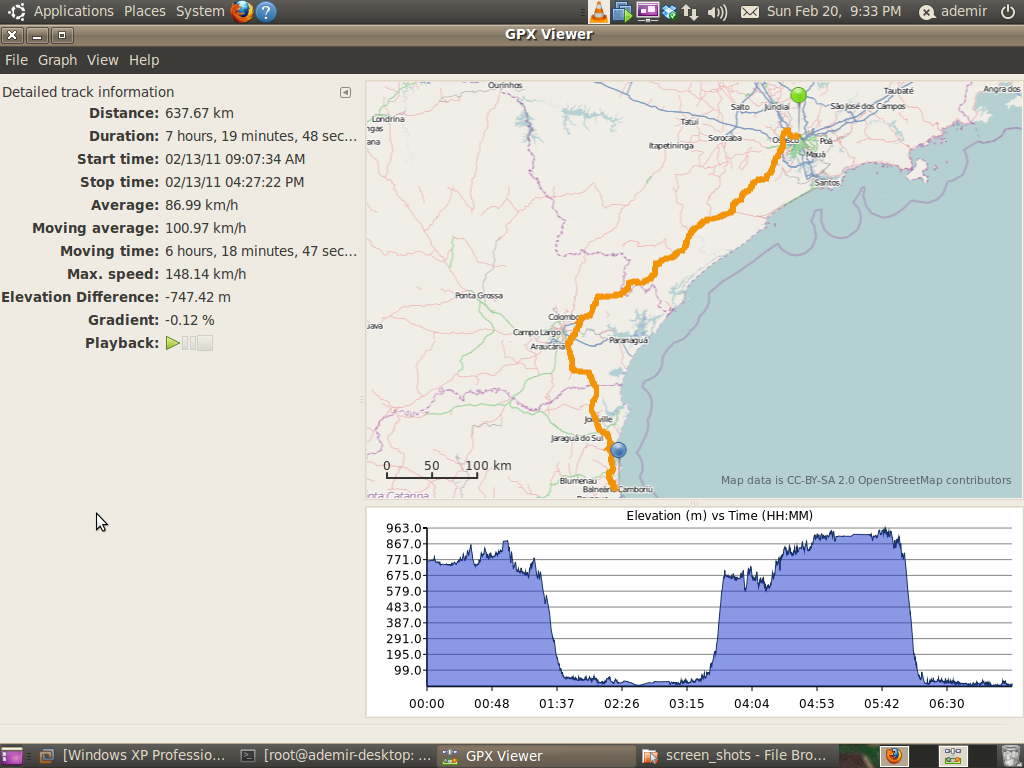Open the Graph menu

[57, 60]
